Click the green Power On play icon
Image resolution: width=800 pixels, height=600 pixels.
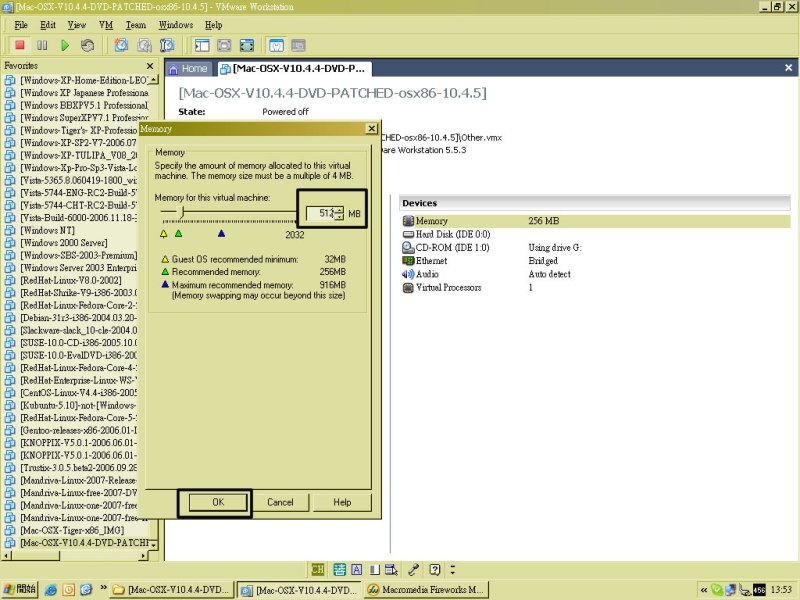pos(65,45)
